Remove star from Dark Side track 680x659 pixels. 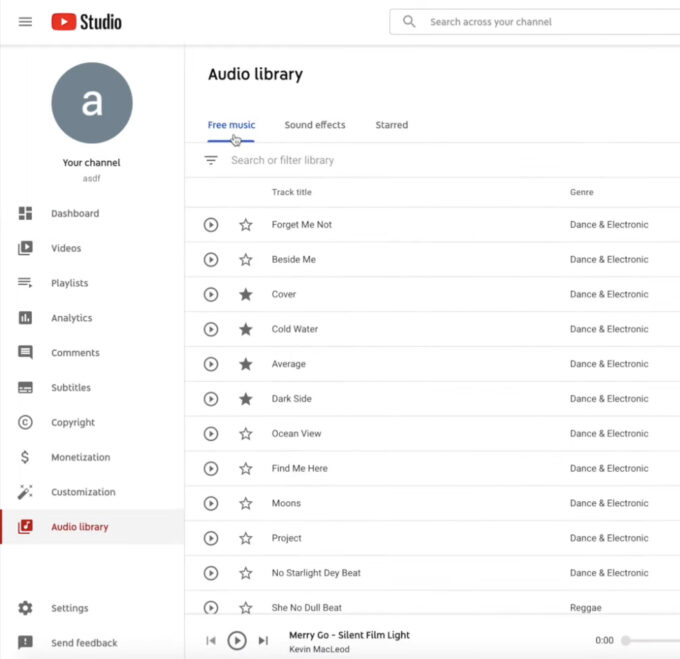point(246,399)
